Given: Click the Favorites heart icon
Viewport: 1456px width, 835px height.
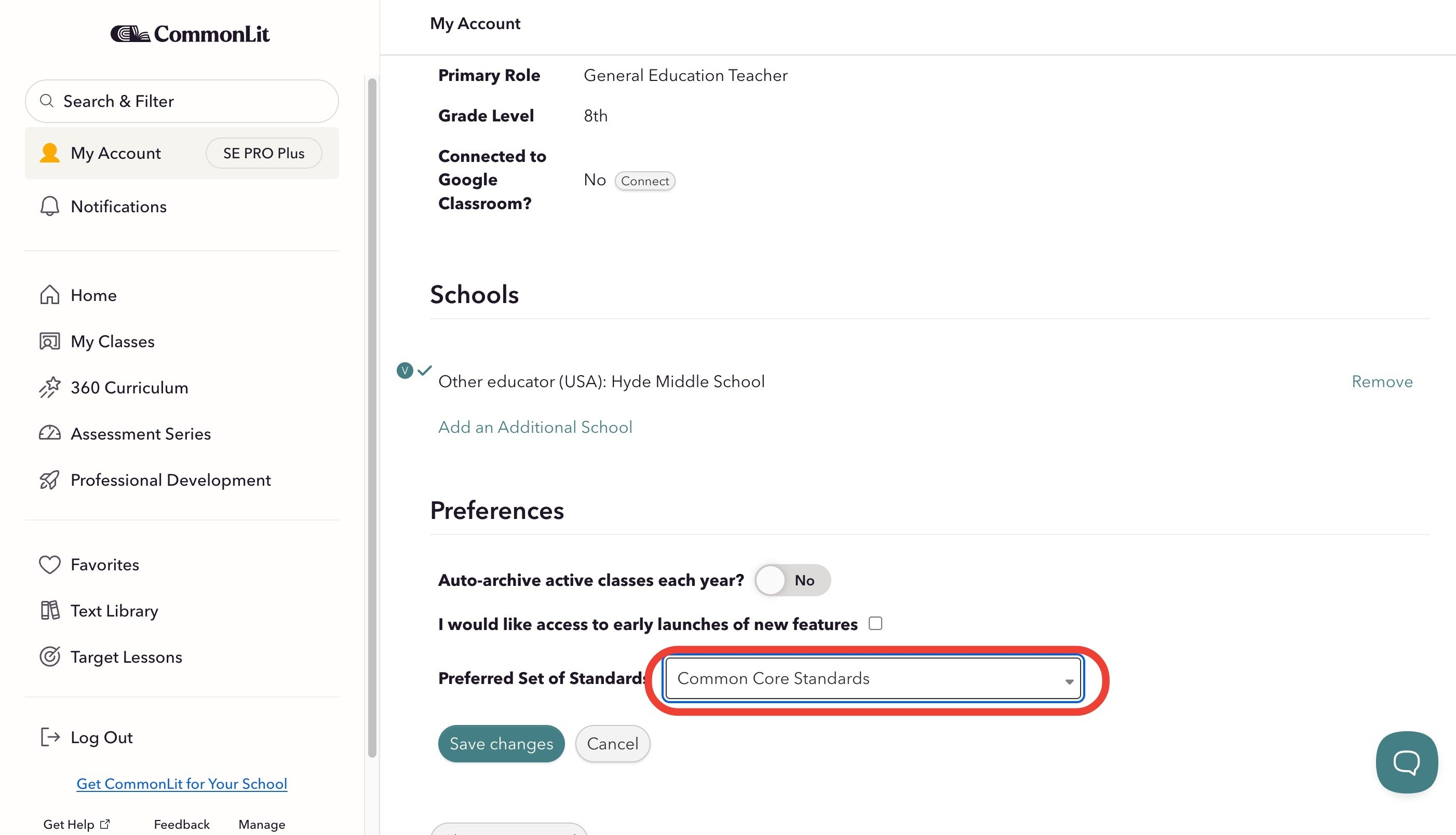Looking at the screenshot, I should coord(50,564).
